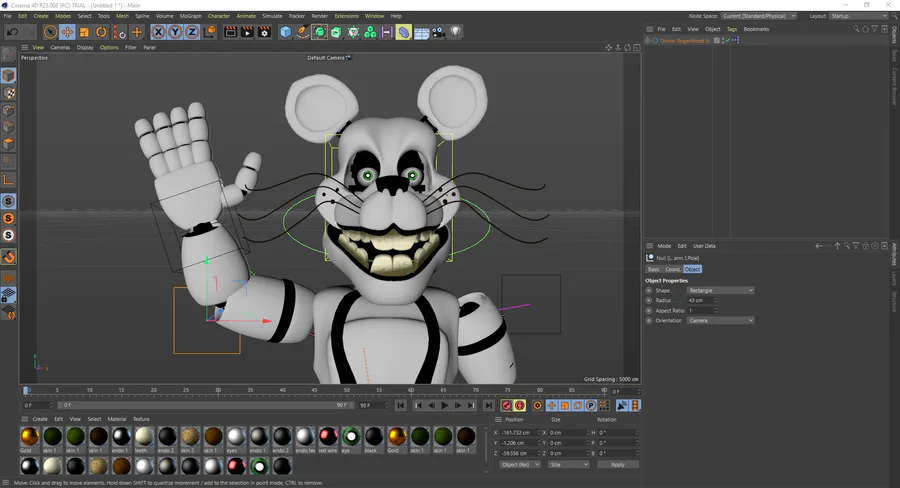Toggle the Aspect Ratio animation dot
Screen dimensions: 900x488
click(x=649, y=311)
